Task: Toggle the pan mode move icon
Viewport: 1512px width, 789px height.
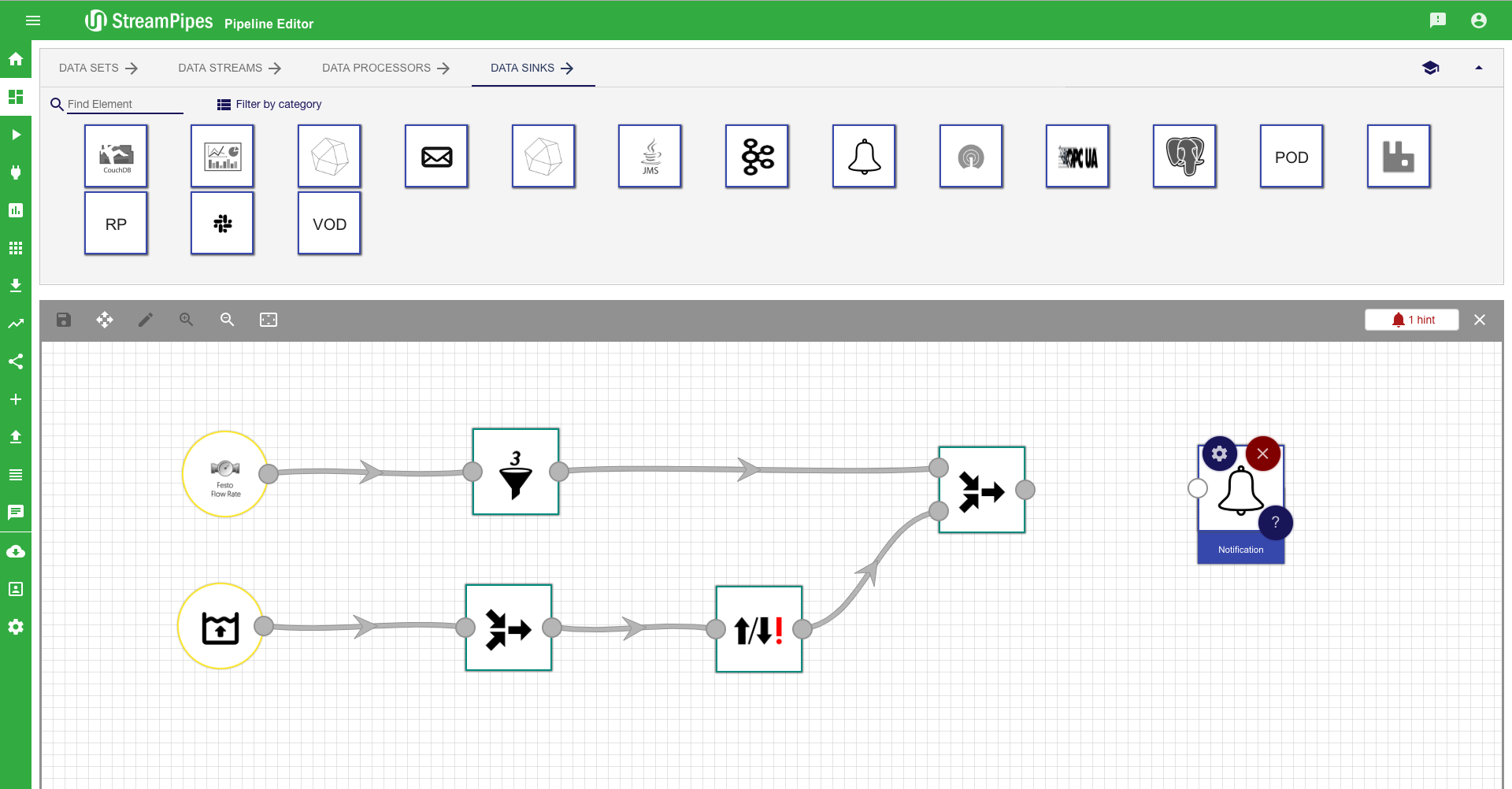Action: (x=105, y=320)
